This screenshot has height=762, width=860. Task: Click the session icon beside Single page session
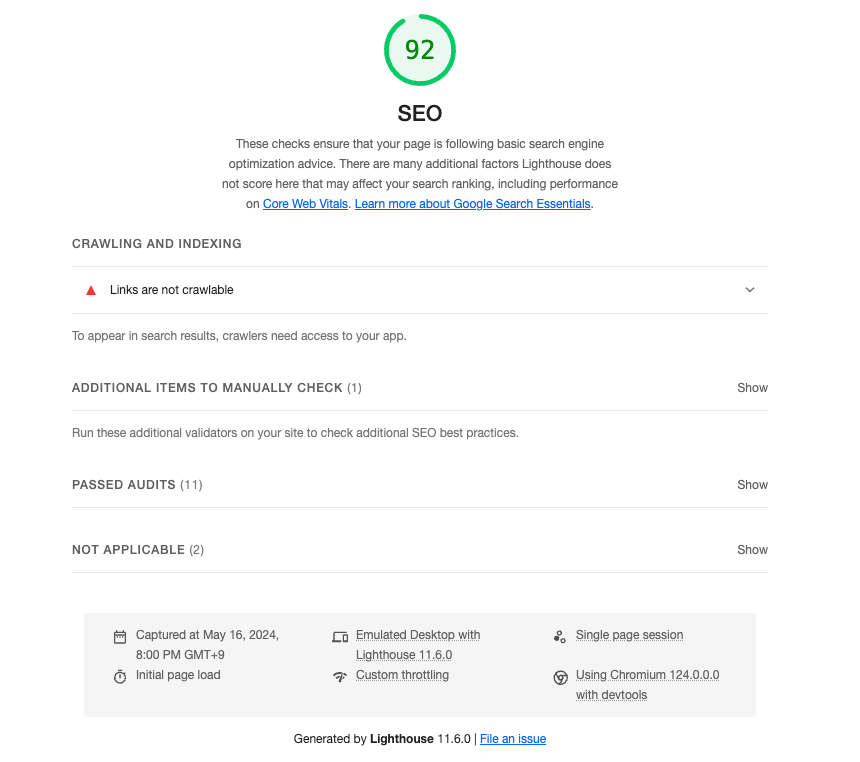tap(559, 637)
